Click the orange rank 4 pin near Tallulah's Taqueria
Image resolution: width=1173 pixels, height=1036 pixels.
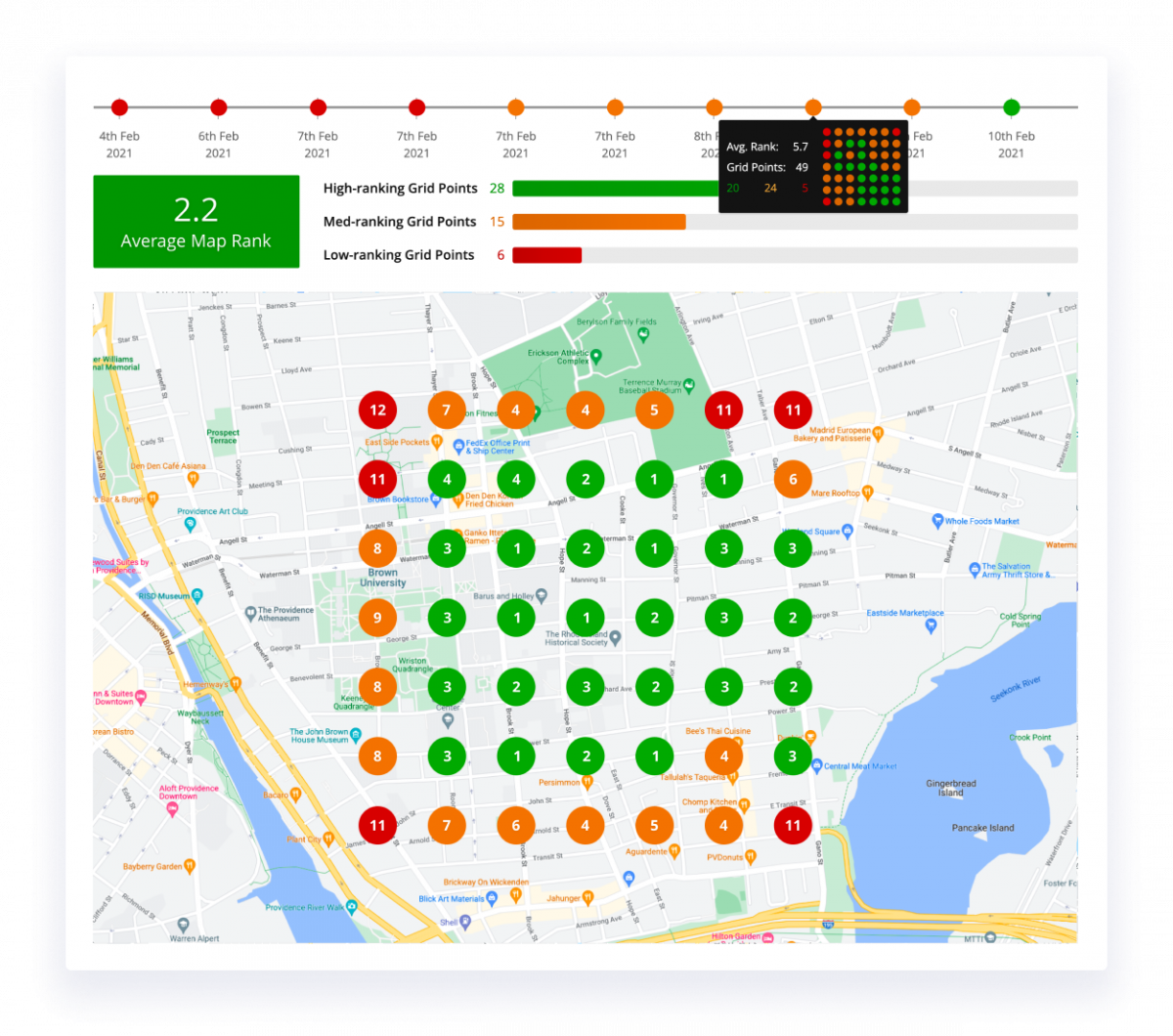point(723,755)
